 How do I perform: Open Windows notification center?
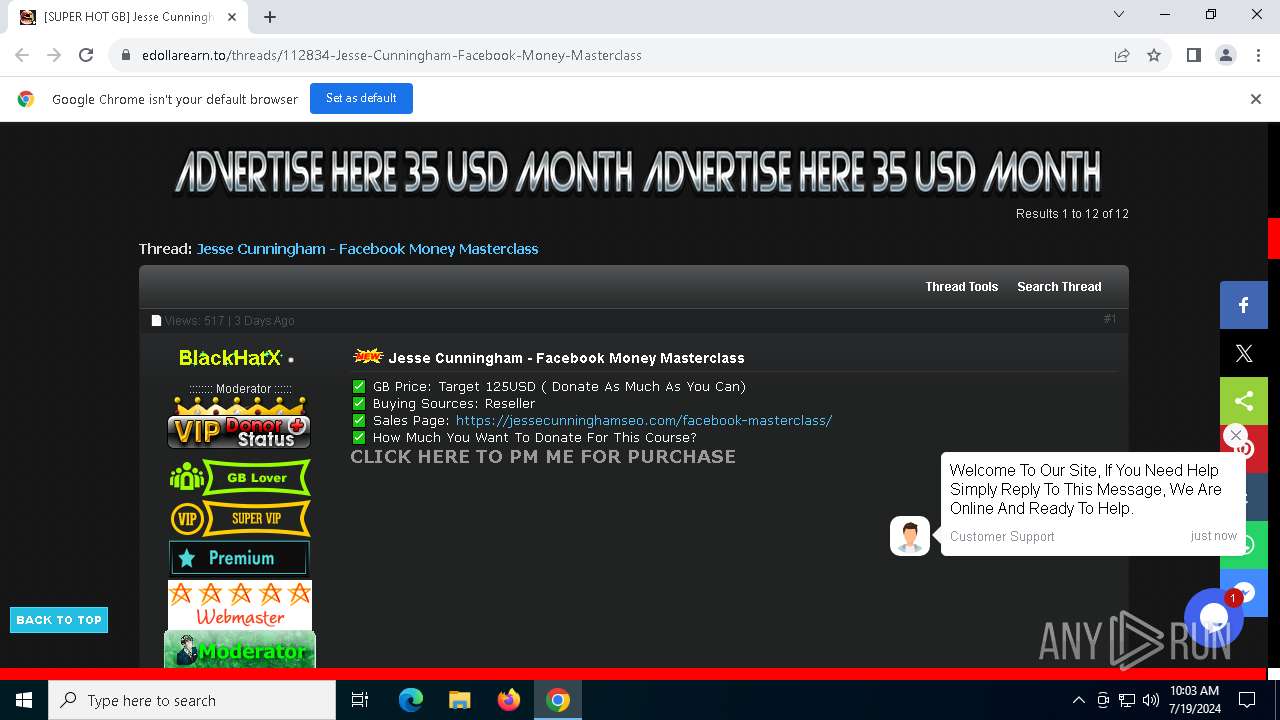click(x=1247, y=700)
